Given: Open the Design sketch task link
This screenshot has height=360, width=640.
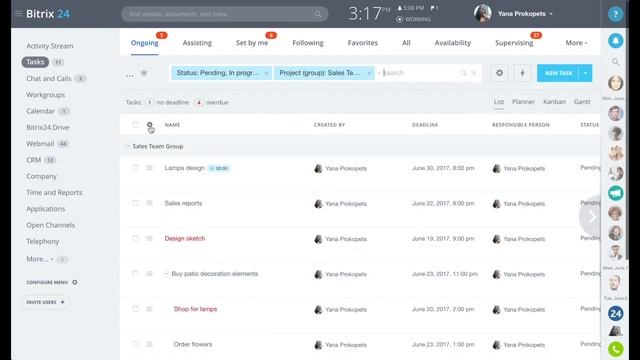Looking at the screenshot, I should [x=184, y=238].
